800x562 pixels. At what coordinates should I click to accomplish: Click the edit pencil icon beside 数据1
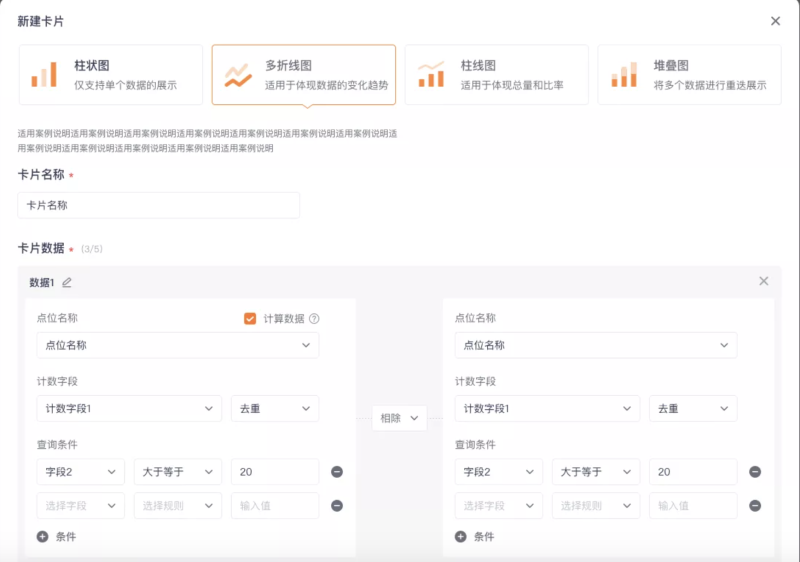[x=67, y=283]
